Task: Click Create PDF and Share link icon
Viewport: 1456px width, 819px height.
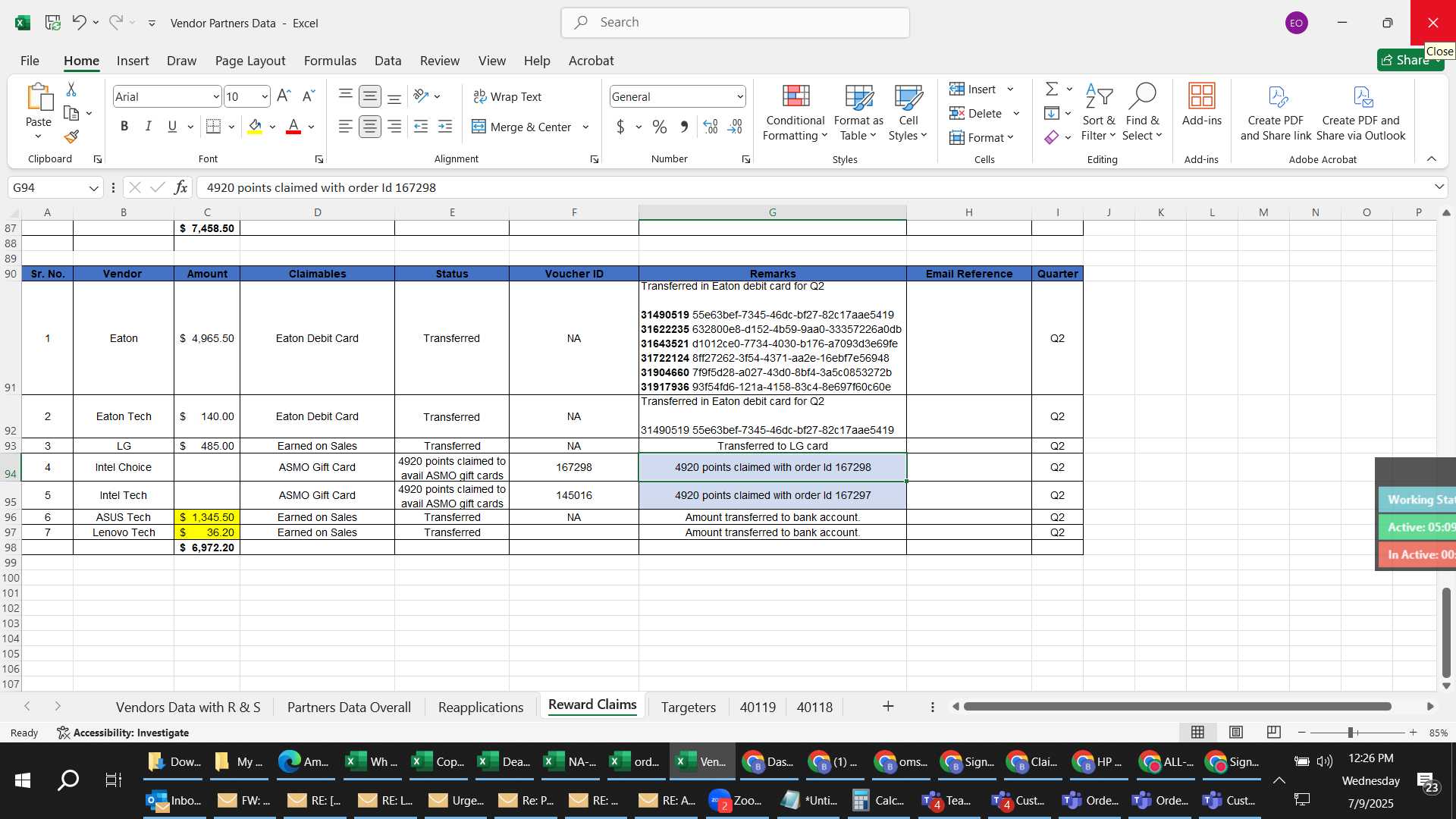Action: pos(1276,111)
